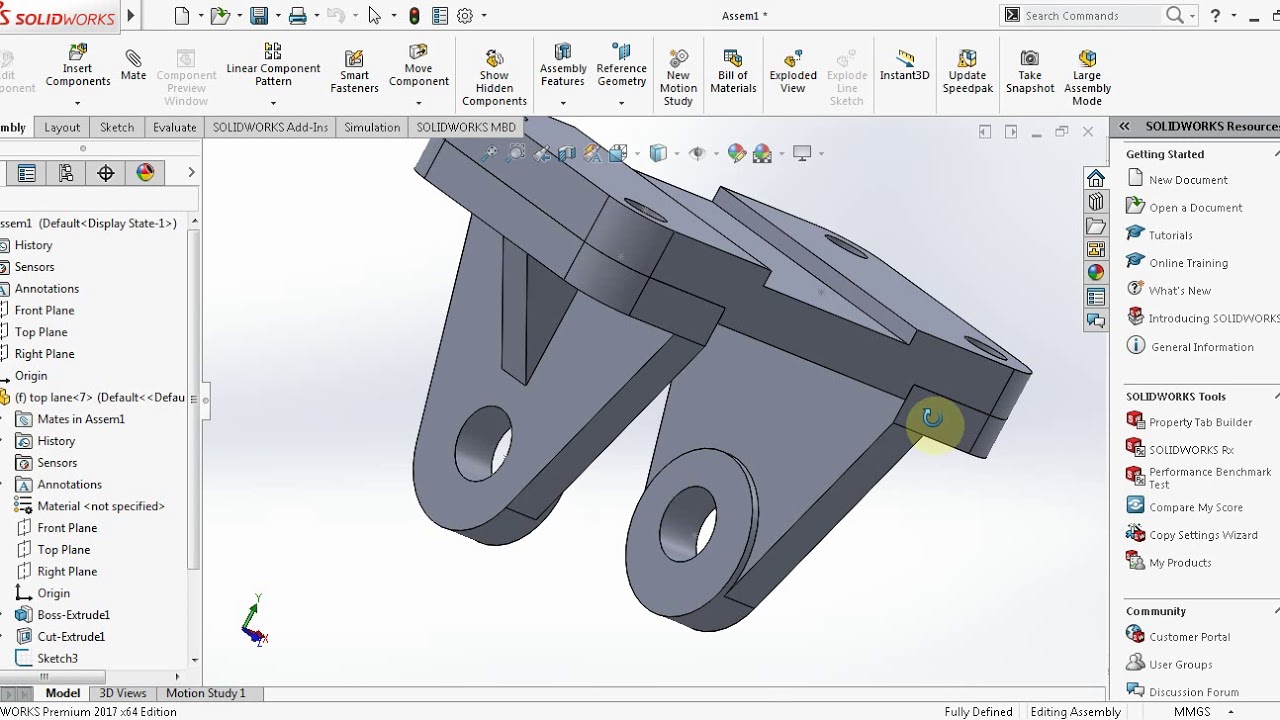Open Bill of Materials tool
Image resolution: width=1280 pixels, height=720 pixels.
point(733,72)
